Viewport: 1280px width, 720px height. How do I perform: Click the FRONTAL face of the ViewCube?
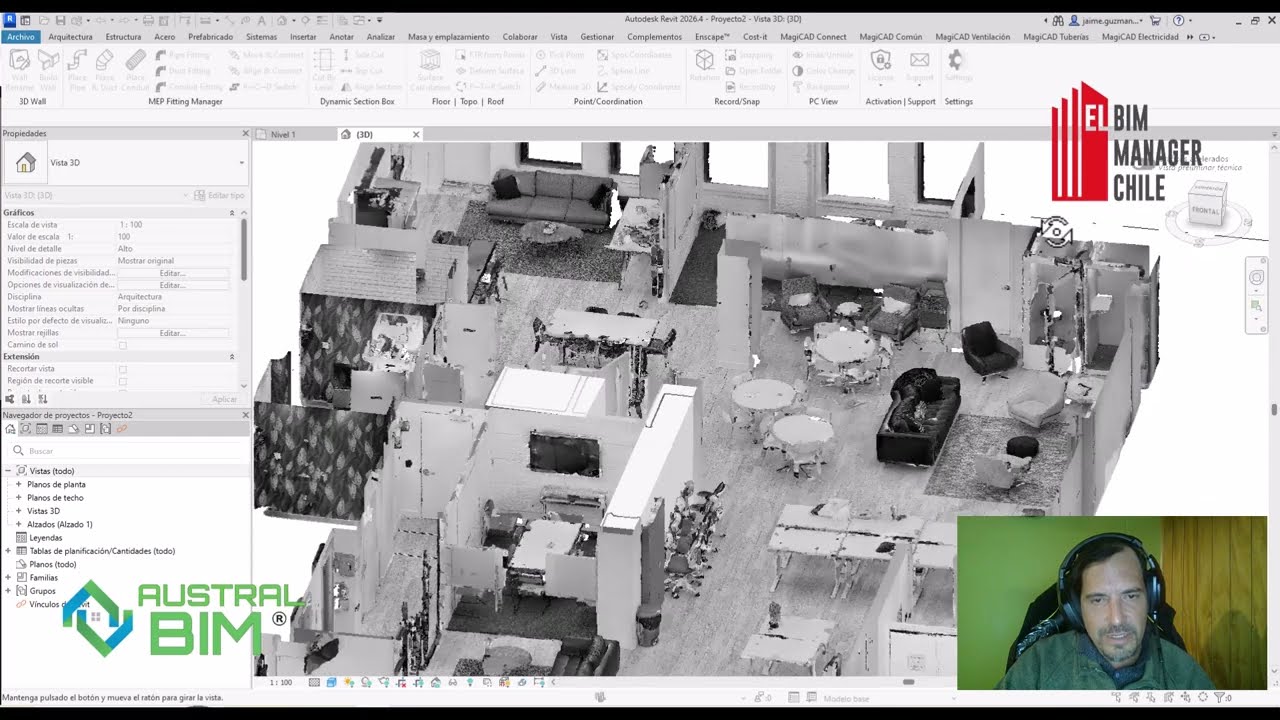click(1206, 211)
